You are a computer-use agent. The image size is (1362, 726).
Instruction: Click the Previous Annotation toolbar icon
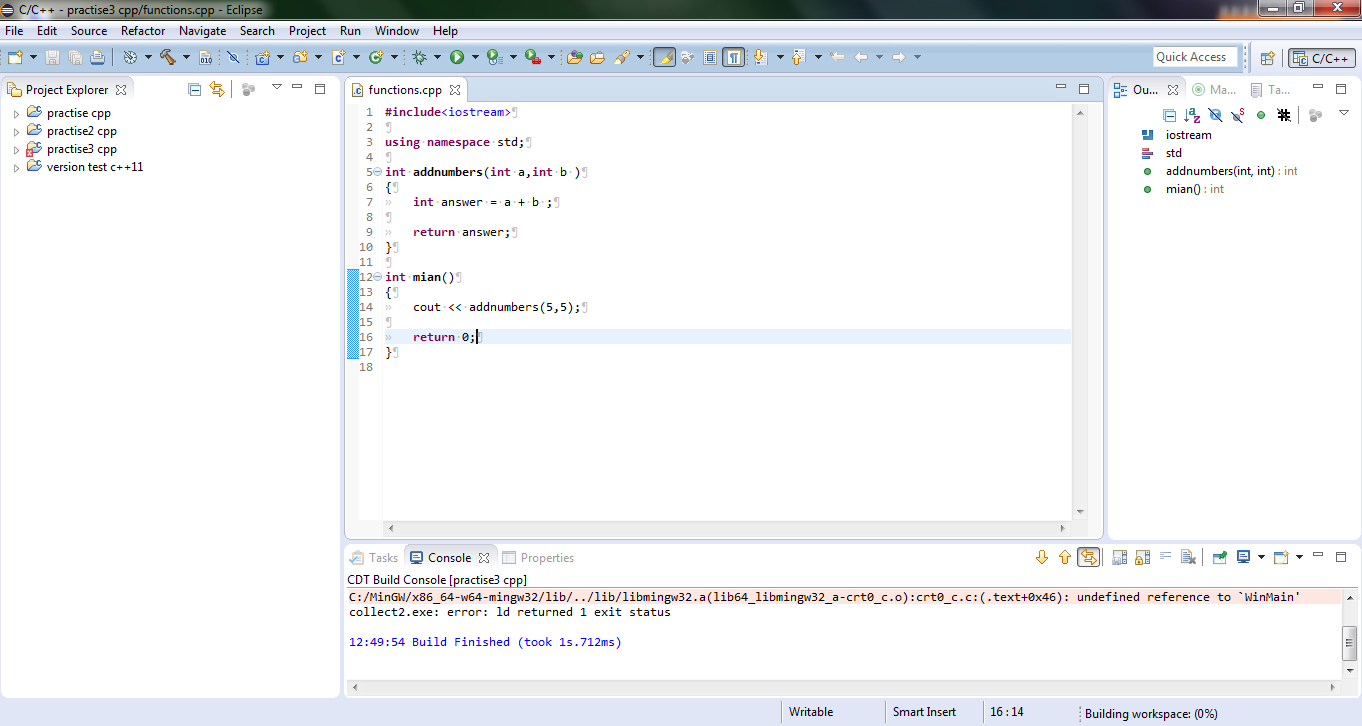(x=798, y=57)
